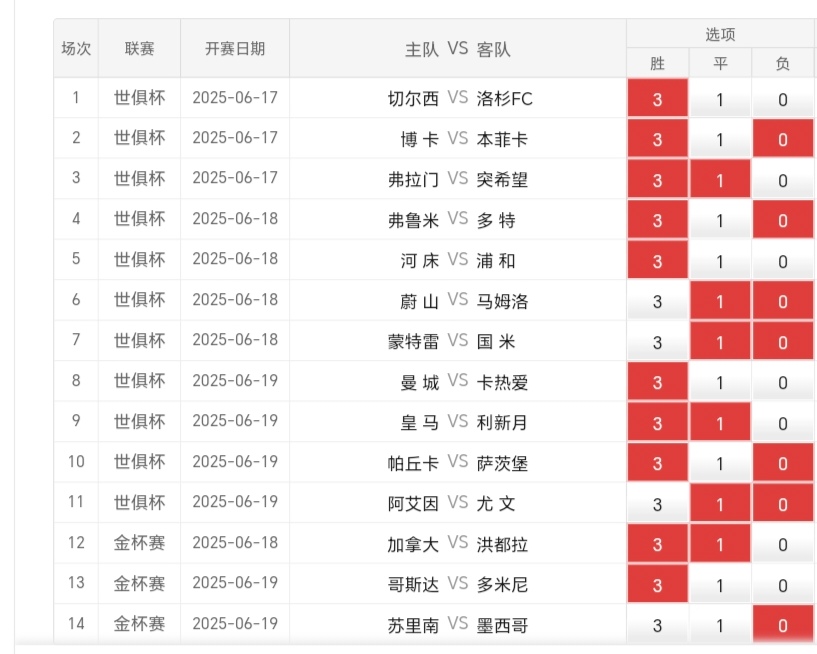Deselect loss option 0 for 博卡 VS 本菲卡
817x654 pixels.
click(x=783, y=139)
